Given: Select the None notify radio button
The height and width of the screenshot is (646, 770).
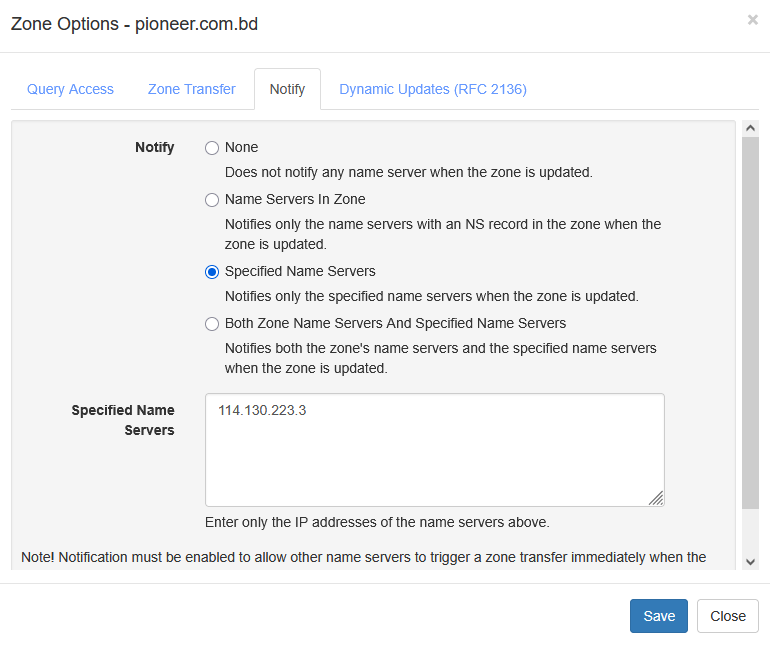Looking at the screenshot, I should 212,148.
